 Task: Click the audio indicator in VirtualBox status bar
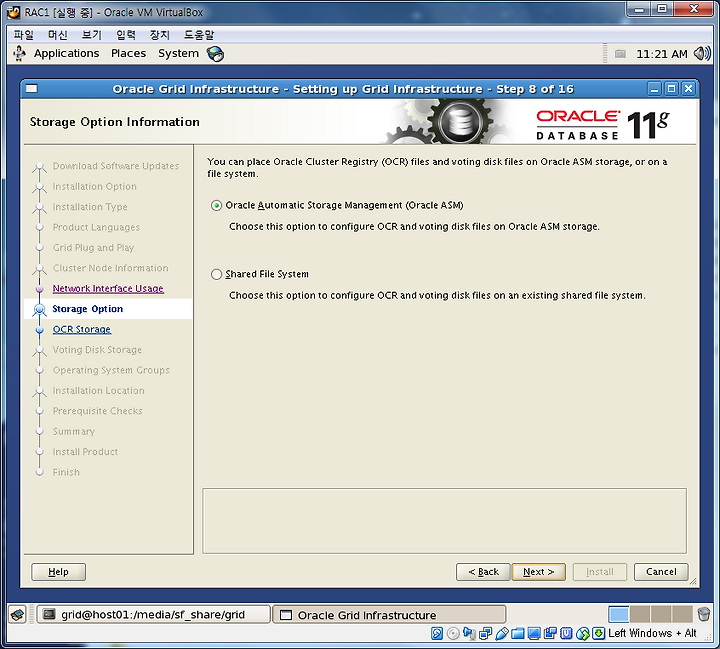469,634
